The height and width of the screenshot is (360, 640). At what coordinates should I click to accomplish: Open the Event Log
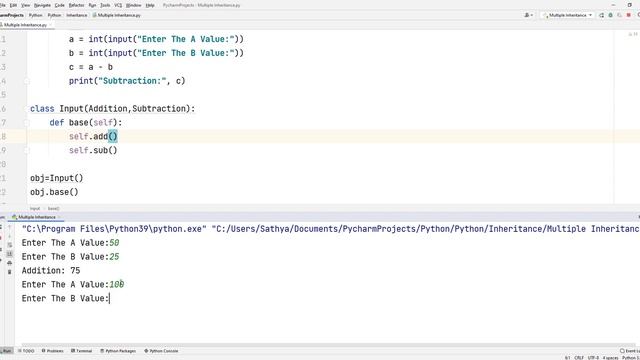point(630,351)
